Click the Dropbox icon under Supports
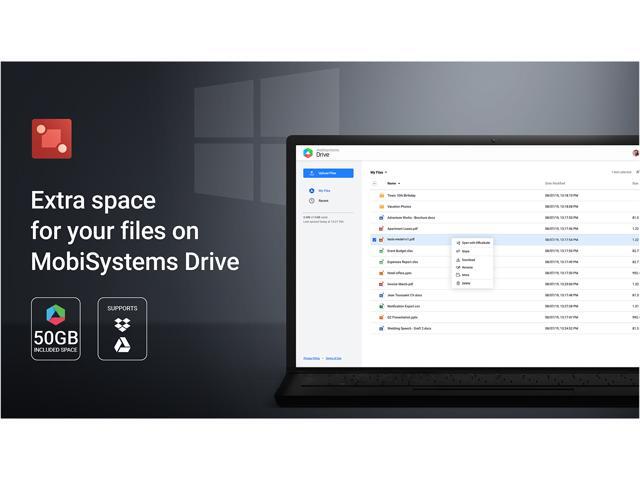This screenshot has height=480, width=640. point(122,324)
